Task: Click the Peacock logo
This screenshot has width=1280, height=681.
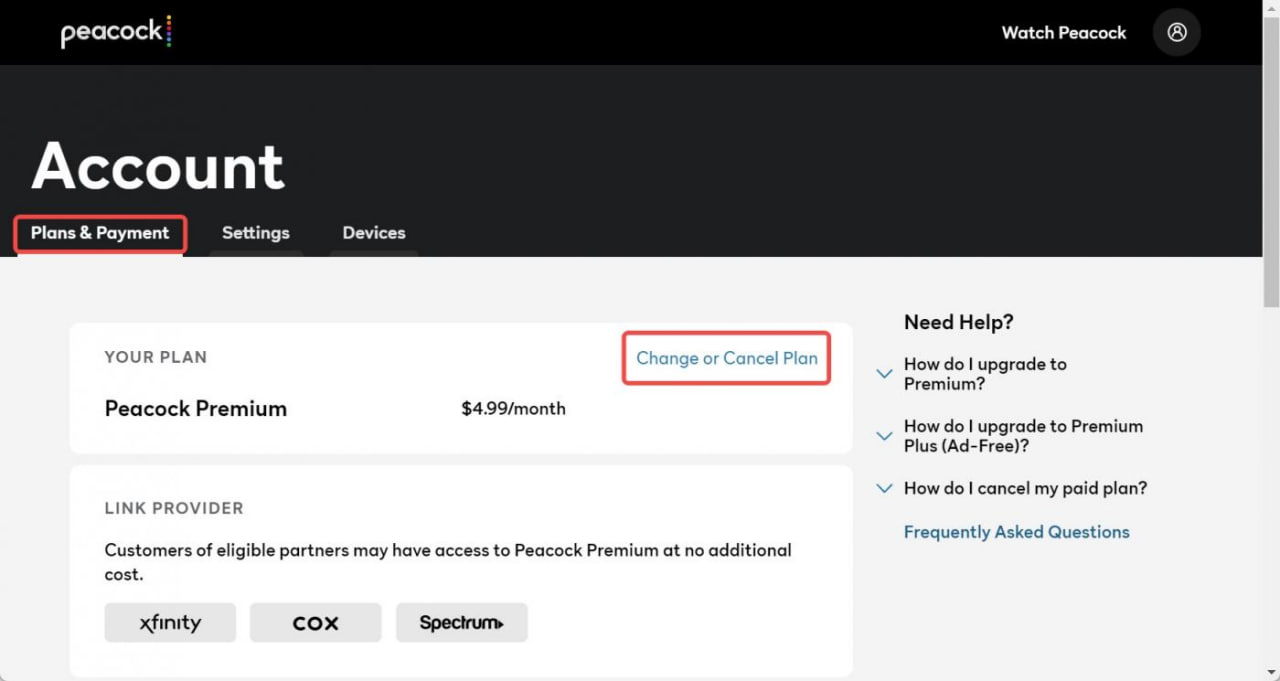Action: click(115, 32)
